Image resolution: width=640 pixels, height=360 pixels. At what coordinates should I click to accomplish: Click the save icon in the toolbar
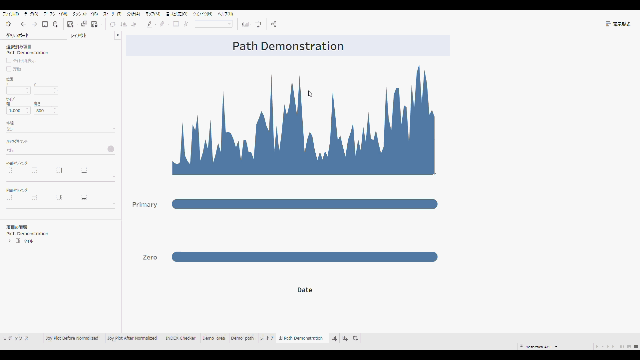tap(45, 24)
